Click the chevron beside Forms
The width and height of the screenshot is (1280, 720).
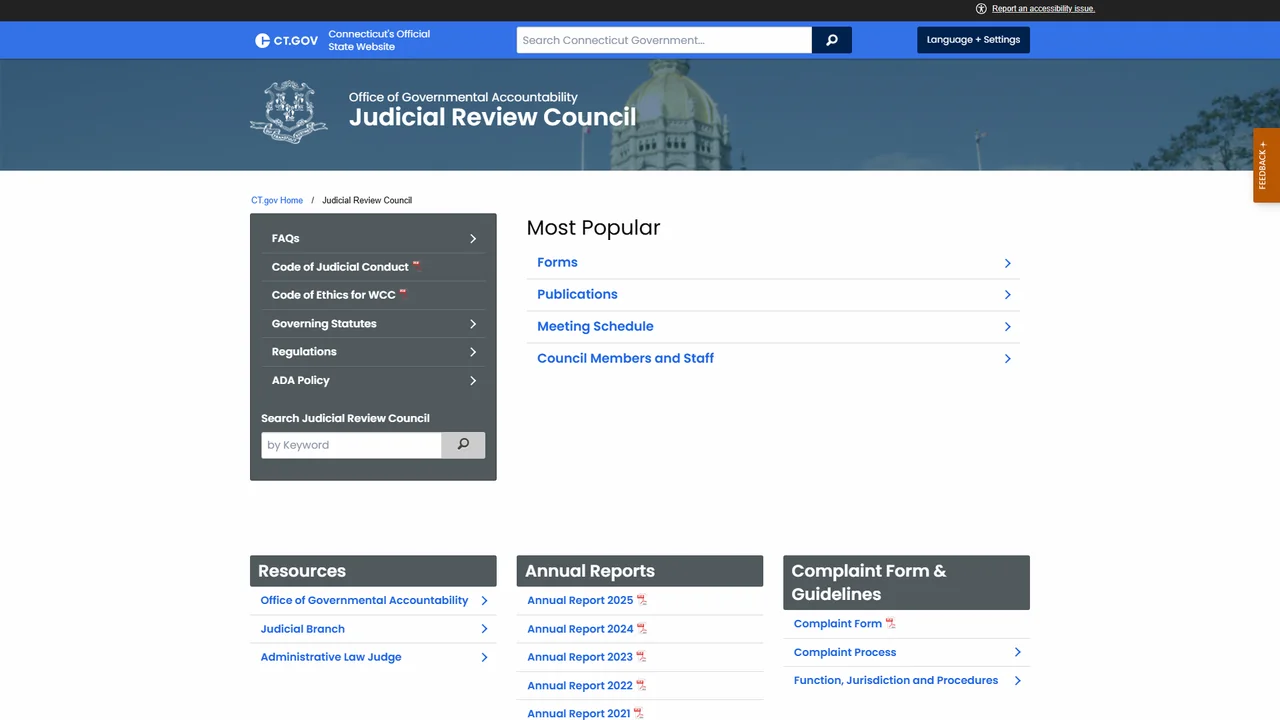tap(1007, 263)
